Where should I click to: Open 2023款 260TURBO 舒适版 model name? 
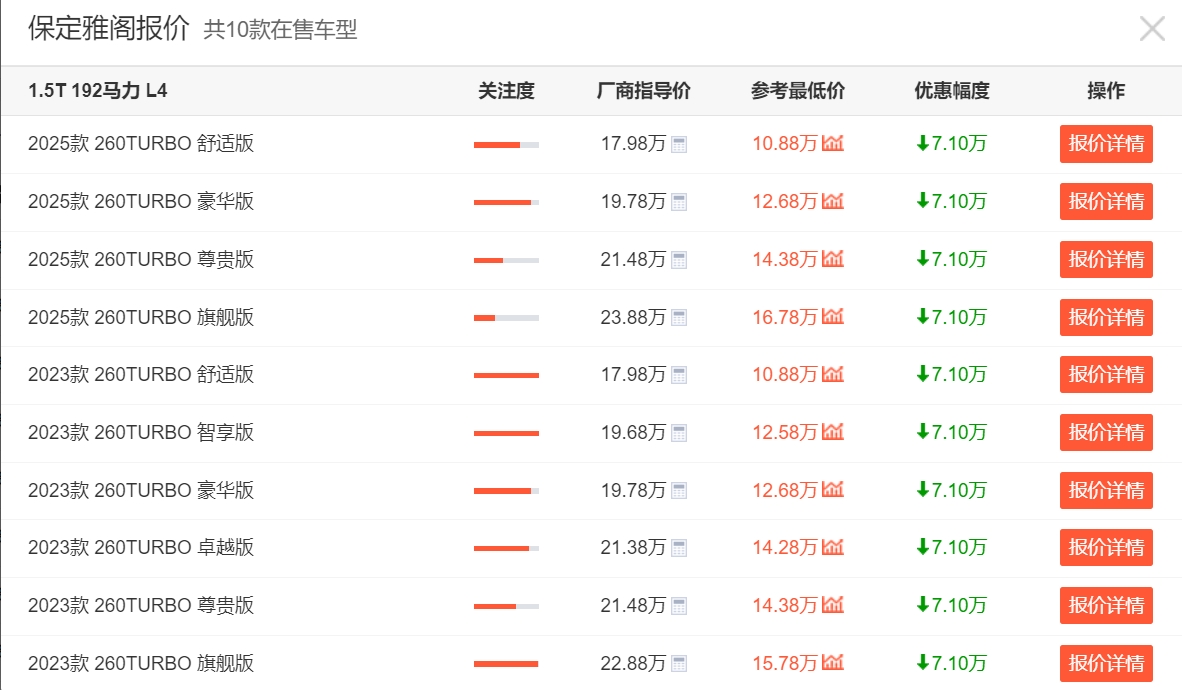point(141,375)
